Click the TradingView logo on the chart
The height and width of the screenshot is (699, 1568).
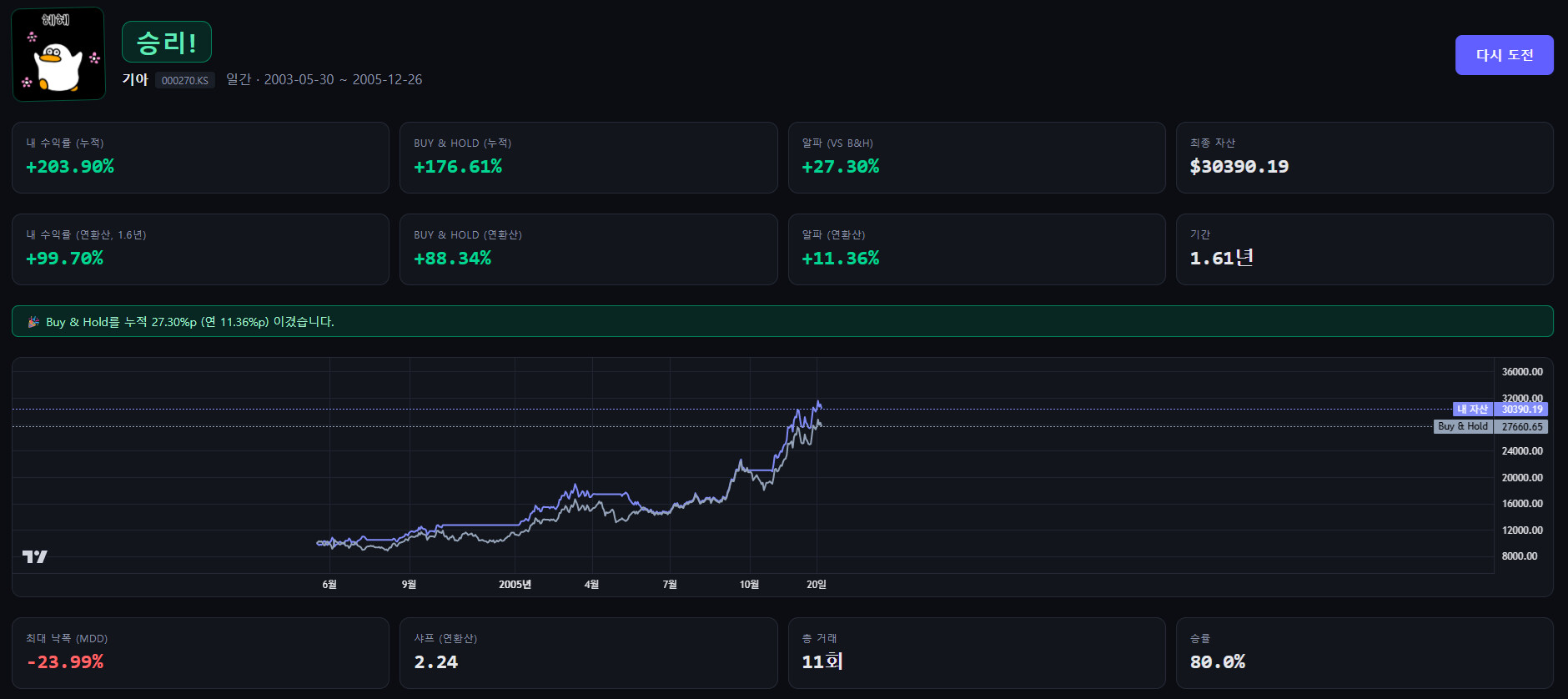34,556
